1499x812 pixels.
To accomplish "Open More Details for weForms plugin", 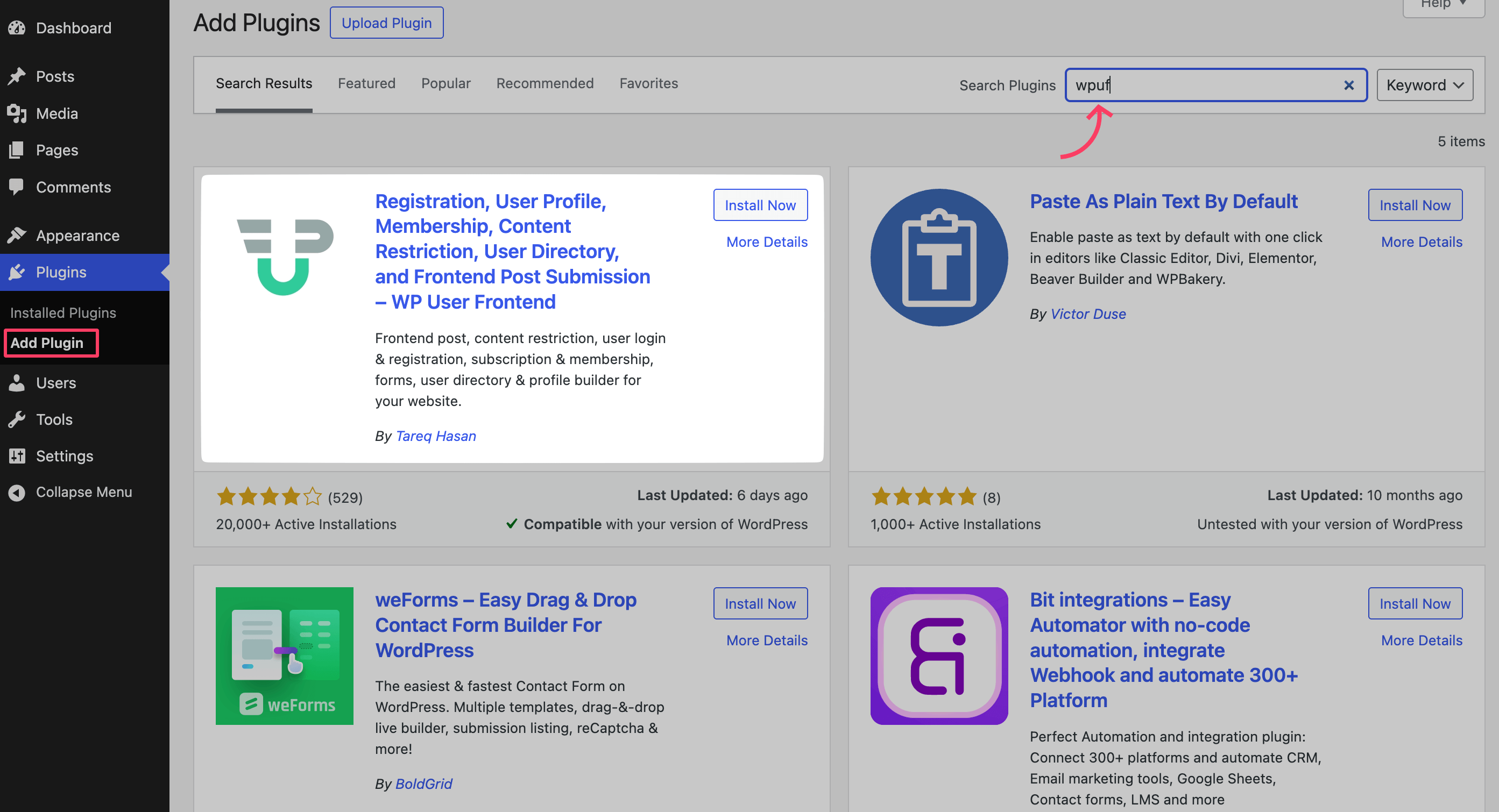I will (766, 640).
